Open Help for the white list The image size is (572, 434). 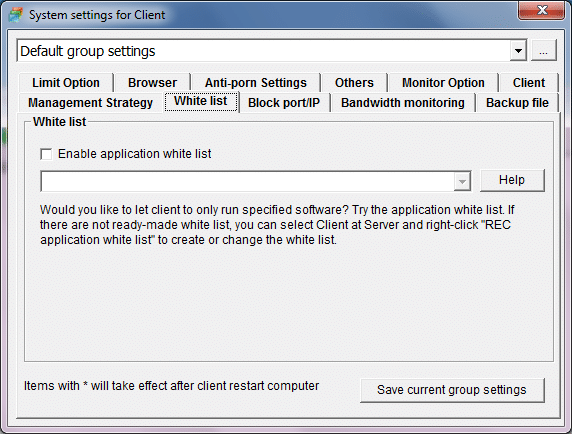pyautogui.click(x=512, y=180)
